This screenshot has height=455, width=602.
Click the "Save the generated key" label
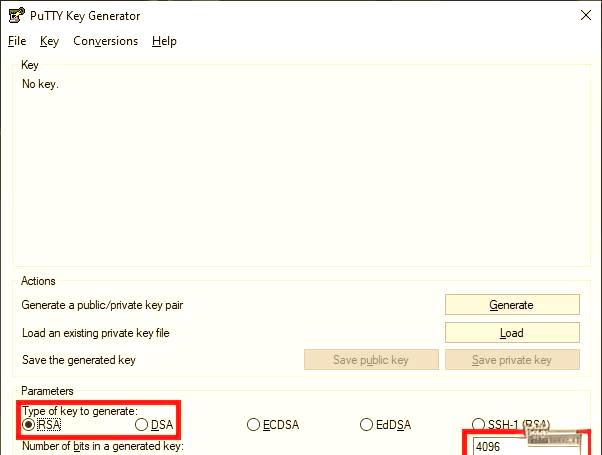point(79,360)
